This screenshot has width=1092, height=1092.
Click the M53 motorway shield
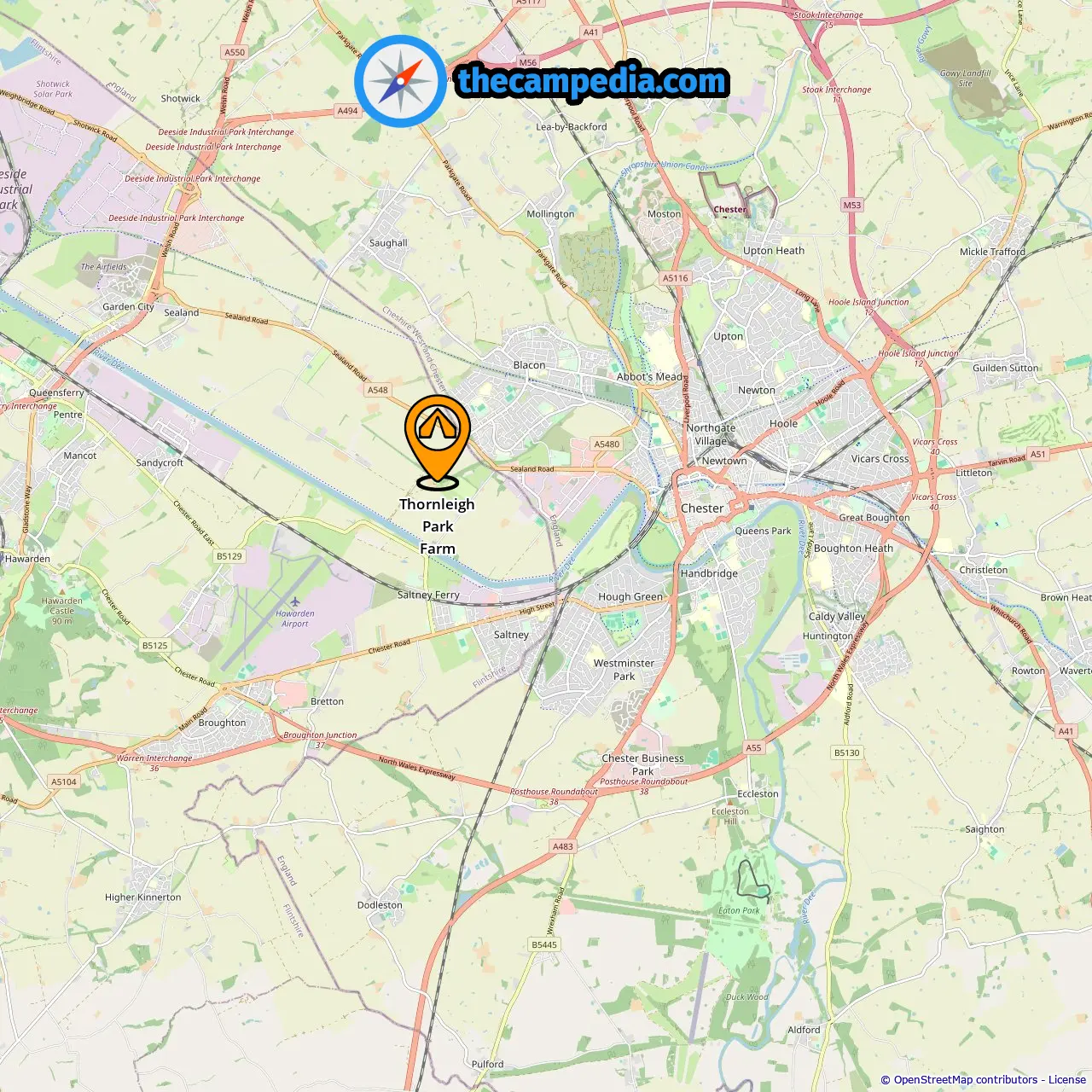coord(852,205)
